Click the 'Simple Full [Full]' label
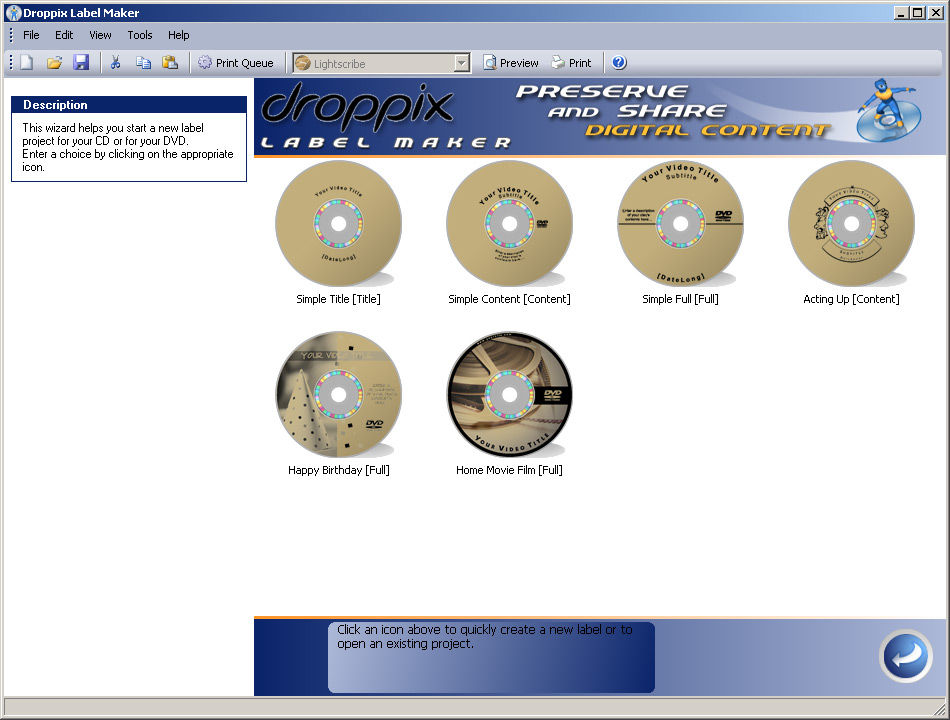950x720 pixels. click(x=680, y=299)
